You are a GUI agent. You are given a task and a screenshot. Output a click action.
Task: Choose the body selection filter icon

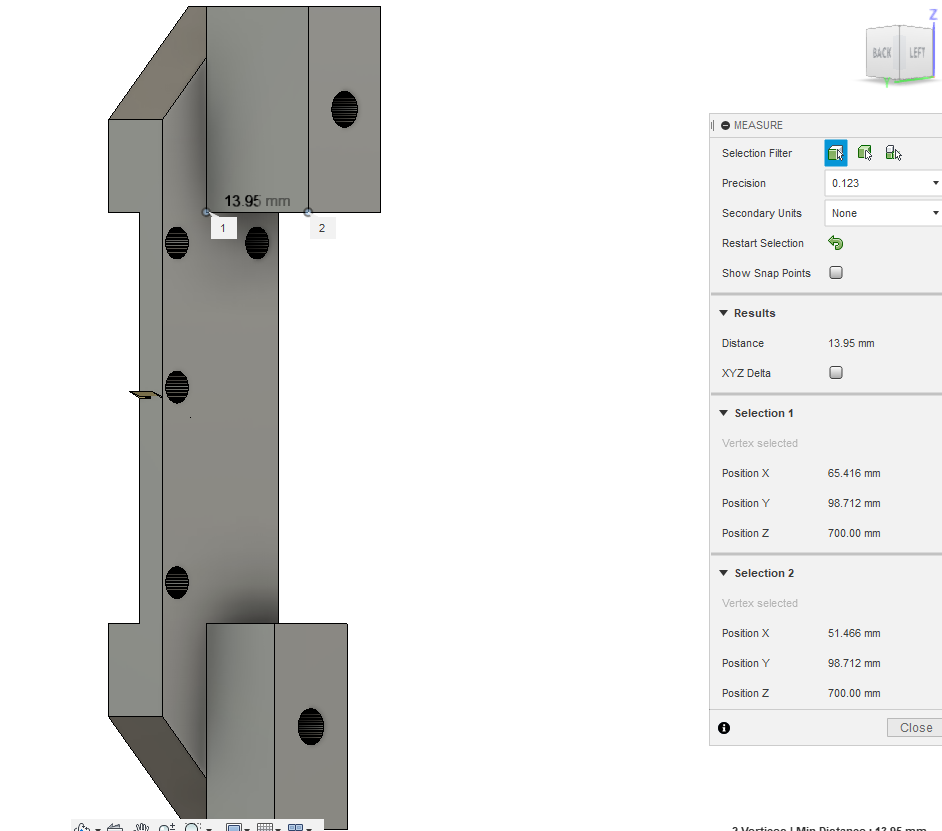click(x=865, y=153)
